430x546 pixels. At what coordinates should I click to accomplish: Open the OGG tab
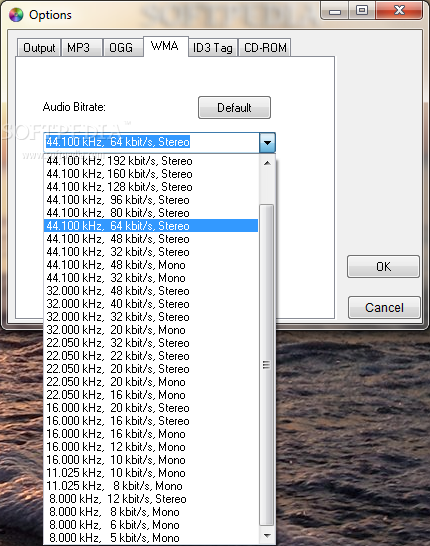123,47
